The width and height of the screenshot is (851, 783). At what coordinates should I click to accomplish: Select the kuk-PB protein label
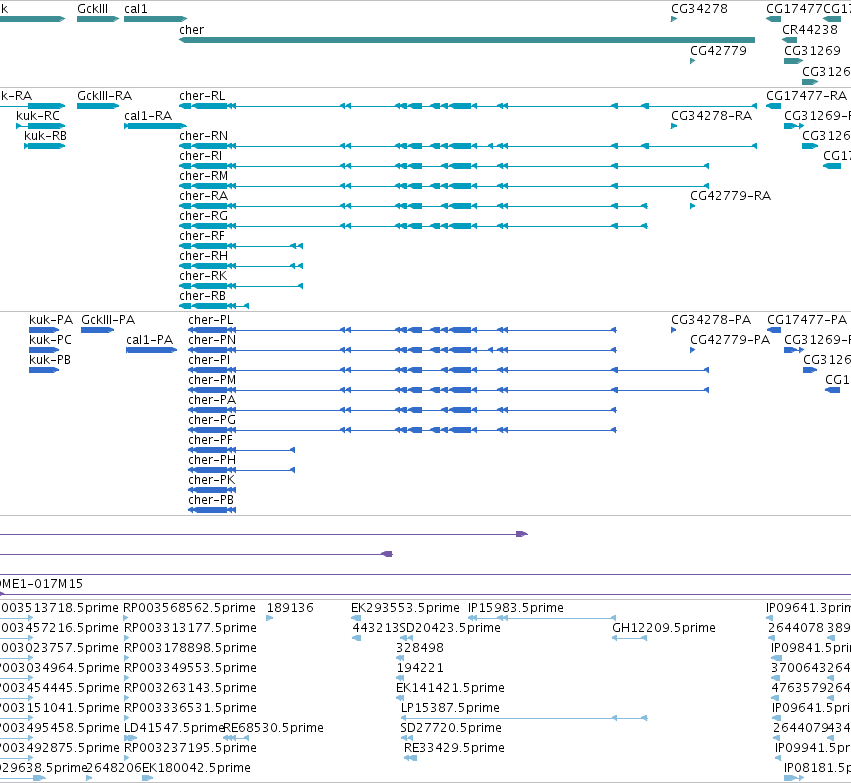point(50,360)
